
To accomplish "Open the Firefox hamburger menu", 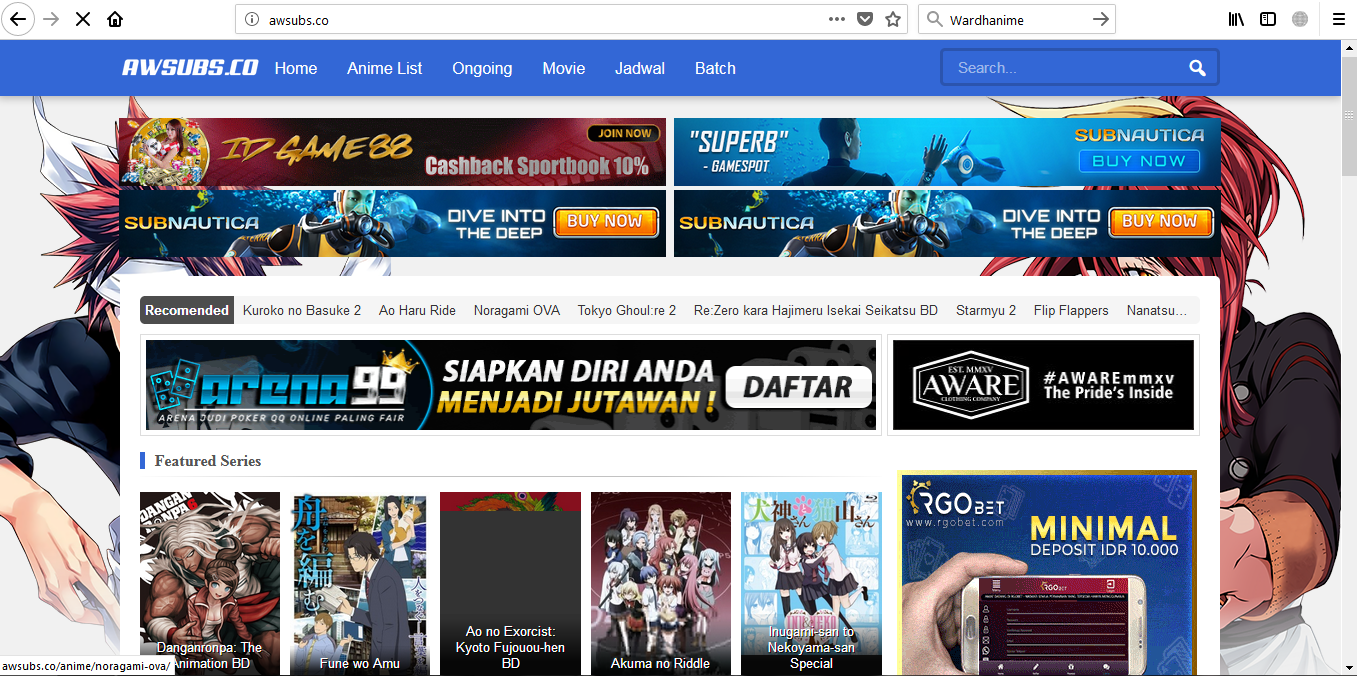I will [1338, 19].
